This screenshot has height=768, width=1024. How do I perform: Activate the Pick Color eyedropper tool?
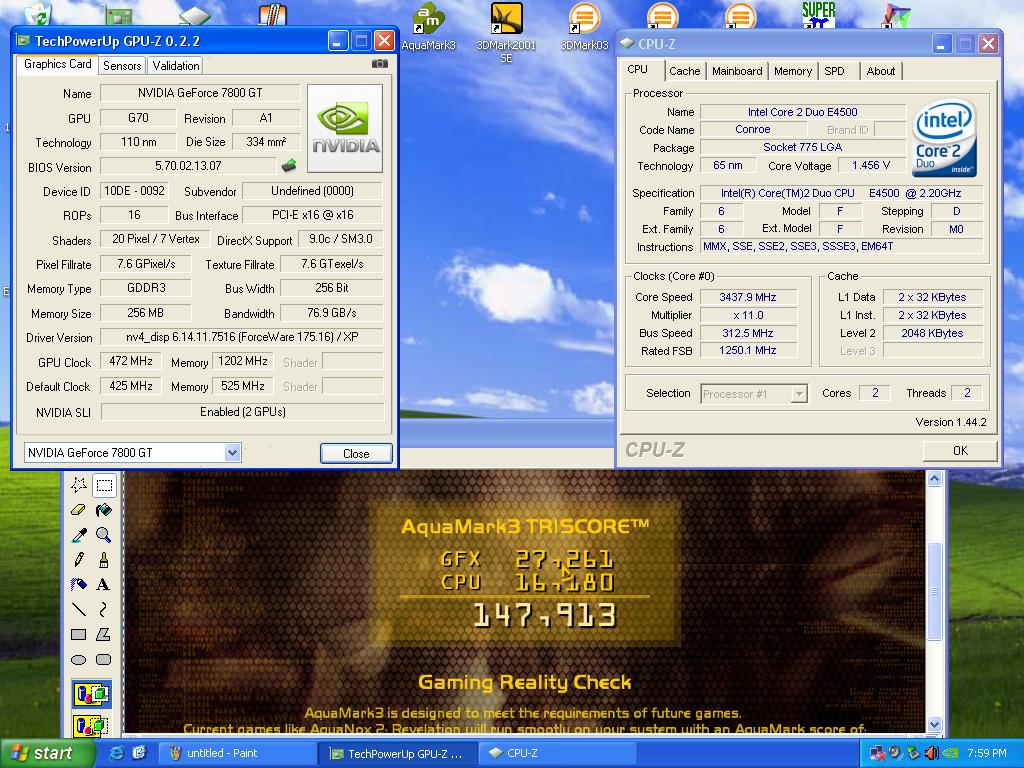click(78, 535)
